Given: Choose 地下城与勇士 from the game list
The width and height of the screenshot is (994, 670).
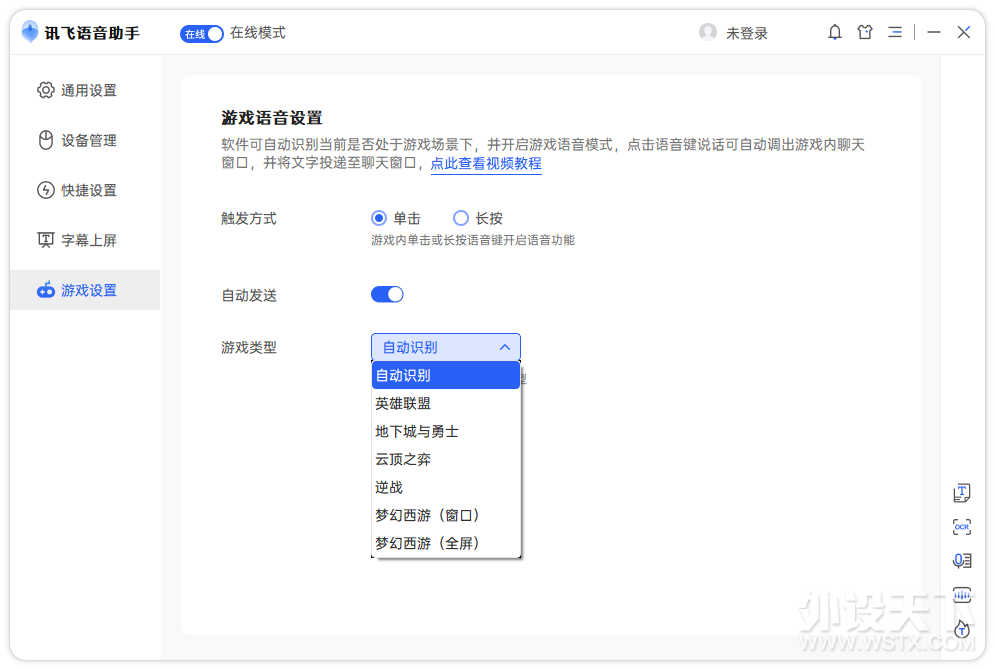Looking at the screenshot, I should click(446, 432).
